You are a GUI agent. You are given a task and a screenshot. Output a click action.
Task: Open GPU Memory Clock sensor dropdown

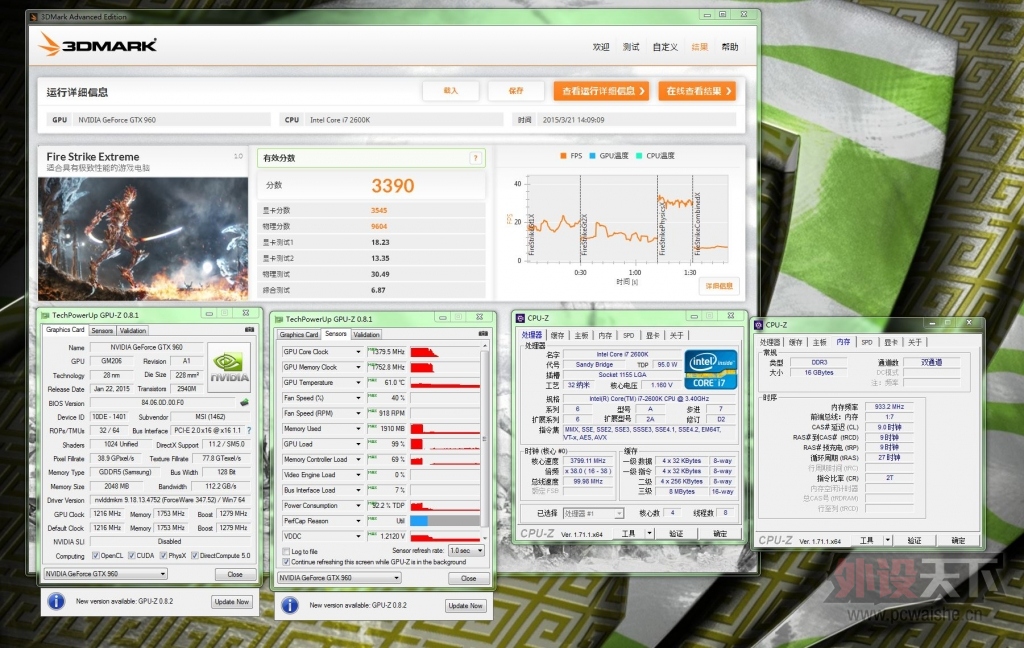(358, 367)
